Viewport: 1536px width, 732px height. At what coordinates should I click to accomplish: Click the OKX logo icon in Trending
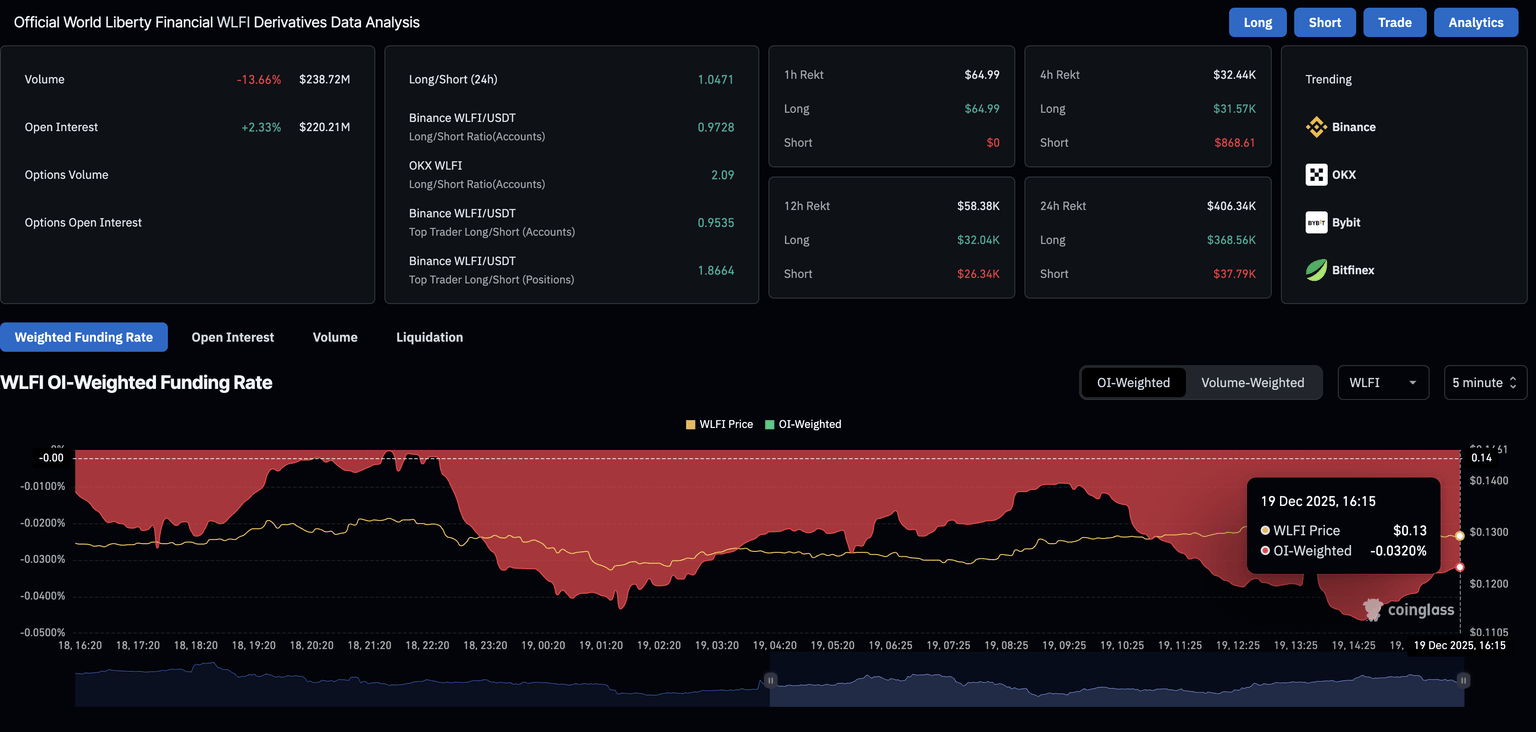click(1316, 175)
